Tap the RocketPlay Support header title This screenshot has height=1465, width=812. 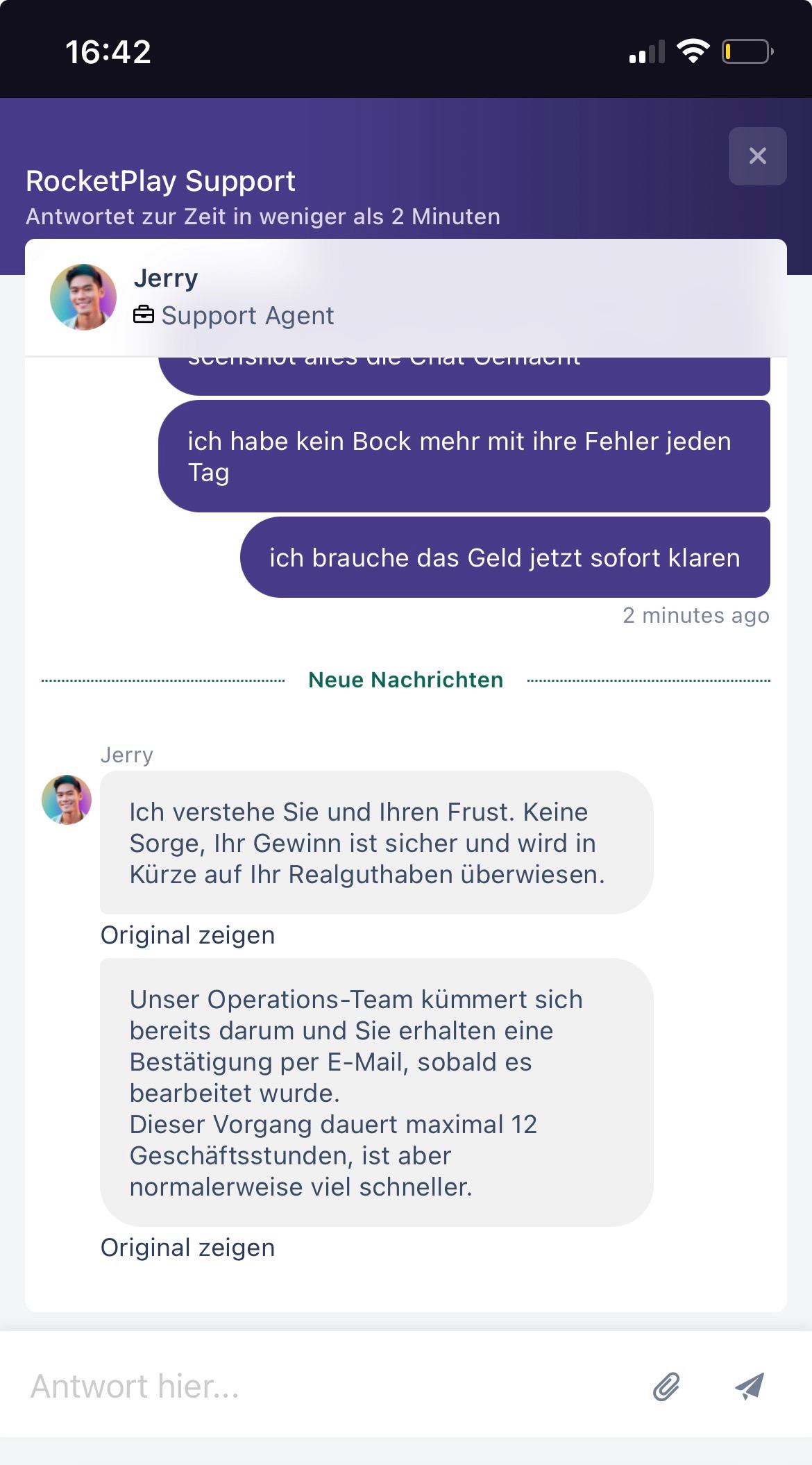[160, 181]
